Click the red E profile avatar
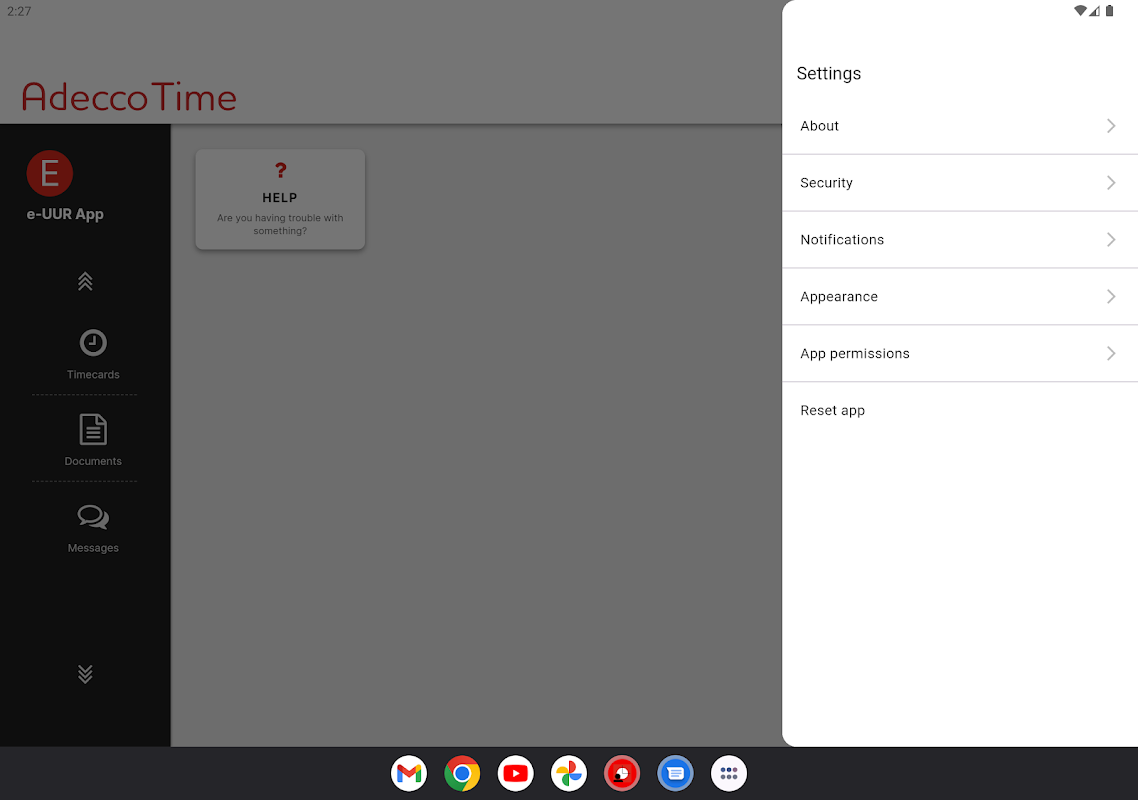Image resolution: width=1138 pixels, height=800 pixels. pos(49,174)
